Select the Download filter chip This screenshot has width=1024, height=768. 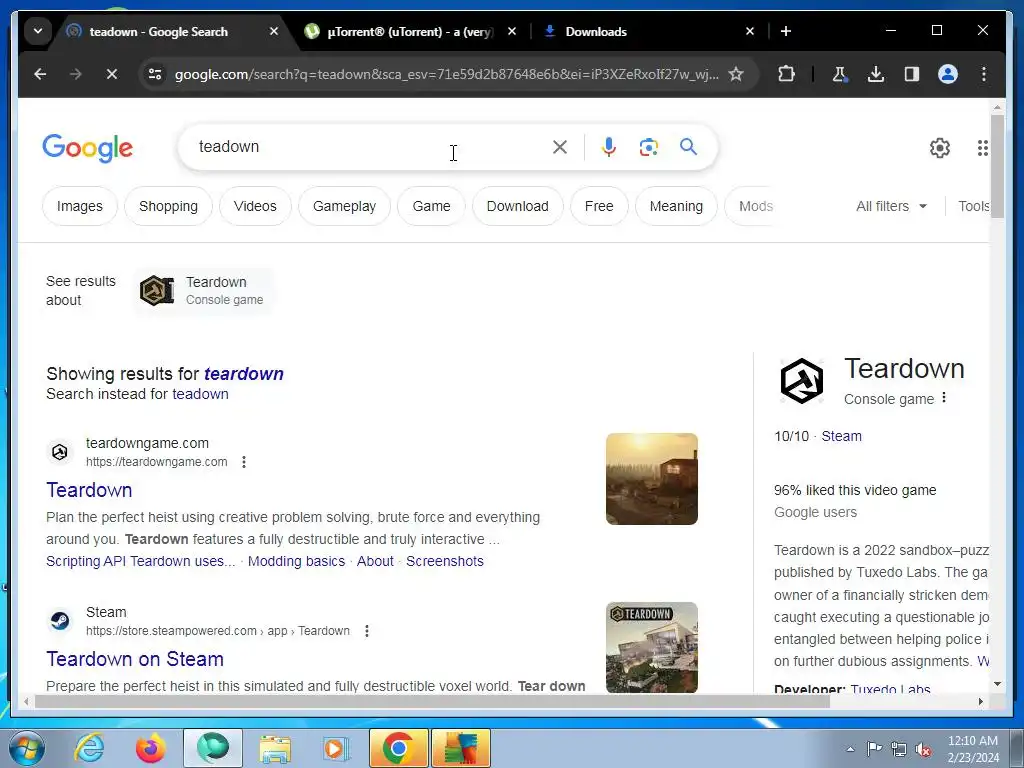click(517, 206)
